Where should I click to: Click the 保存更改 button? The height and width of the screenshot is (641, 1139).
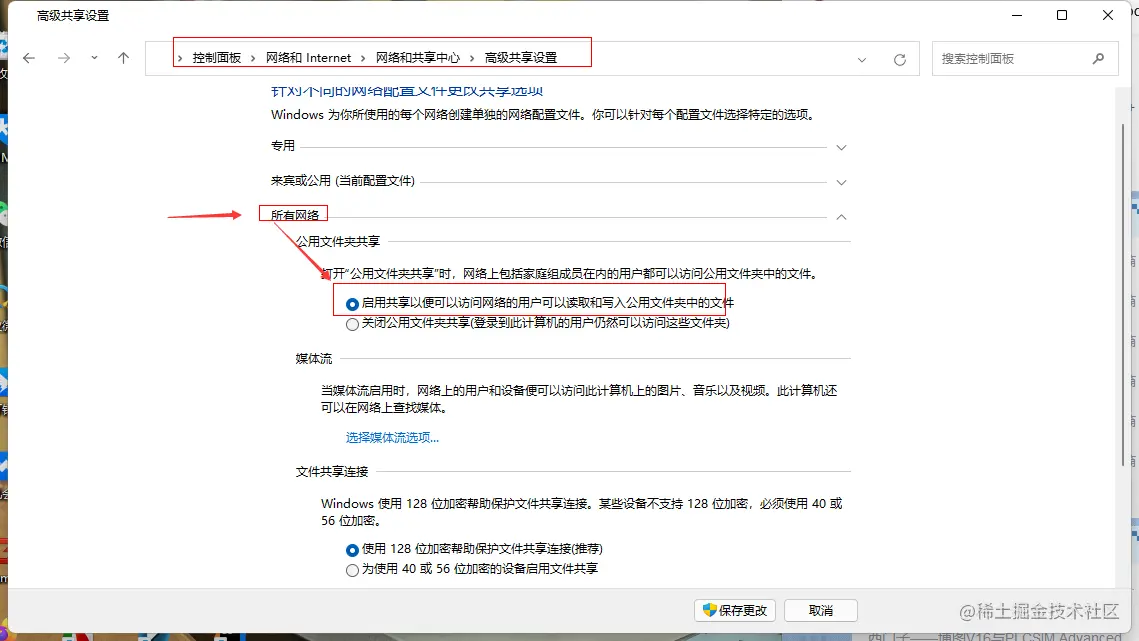click(x=735, y=610)
